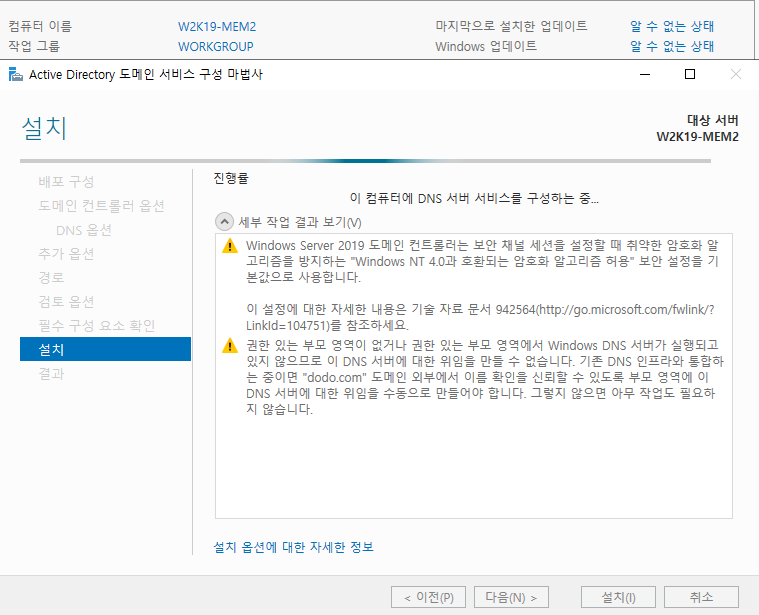This screenshot has height=615, width=759.
Task: Open 설치 옵션에 대한 자세한 정보 link
Action: (x=293, y=547)
